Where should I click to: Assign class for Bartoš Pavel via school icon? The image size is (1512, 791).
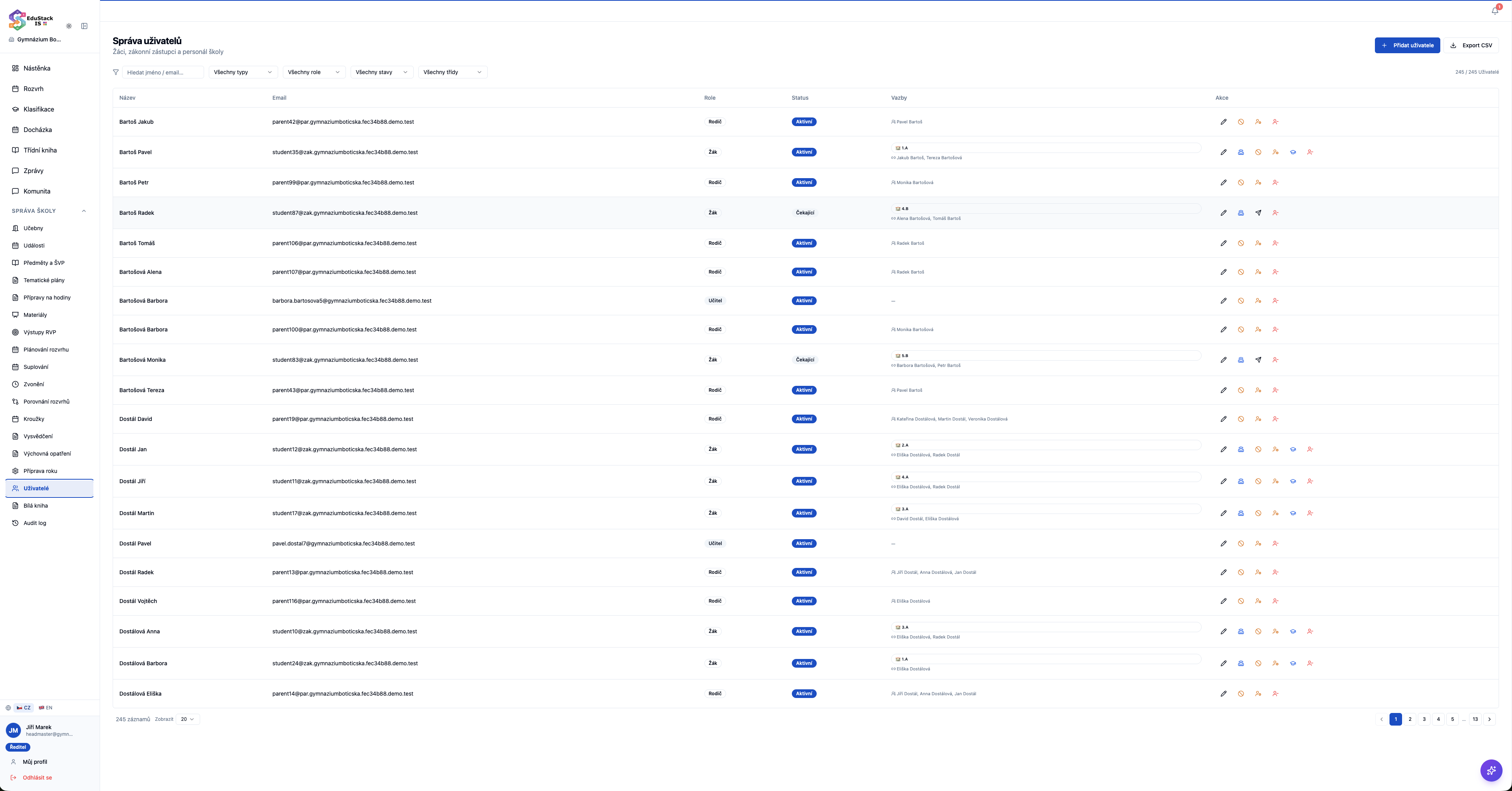click(1241, 152)
